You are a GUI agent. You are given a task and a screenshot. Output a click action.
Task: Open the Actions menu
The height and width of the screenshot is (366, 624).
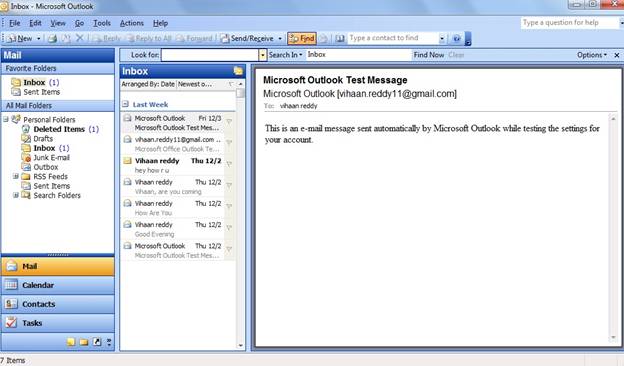132,23
